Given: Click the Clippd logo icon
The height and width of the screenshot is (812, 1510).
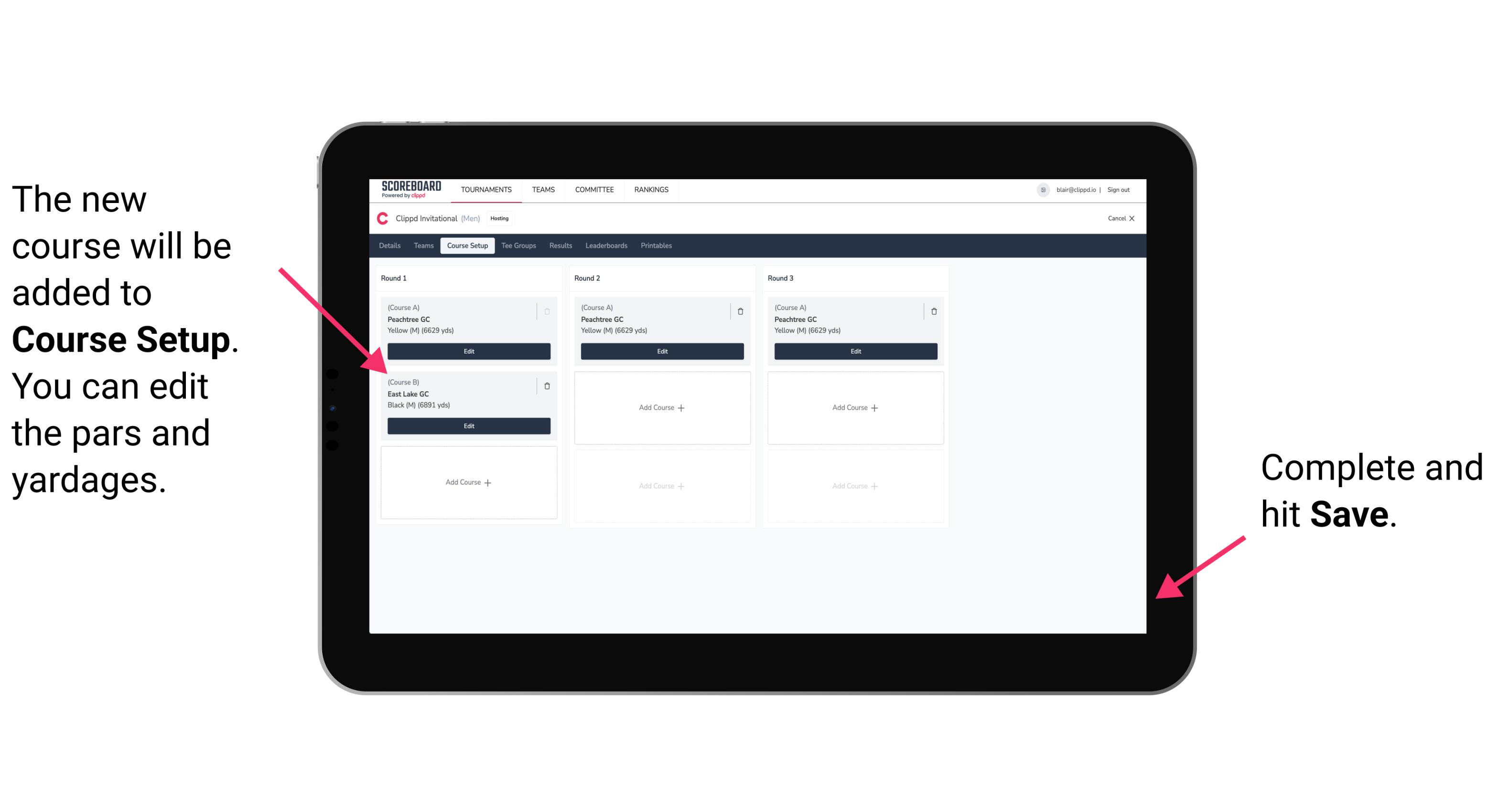Looking at the screenshot, I should [x=382, y=218].
